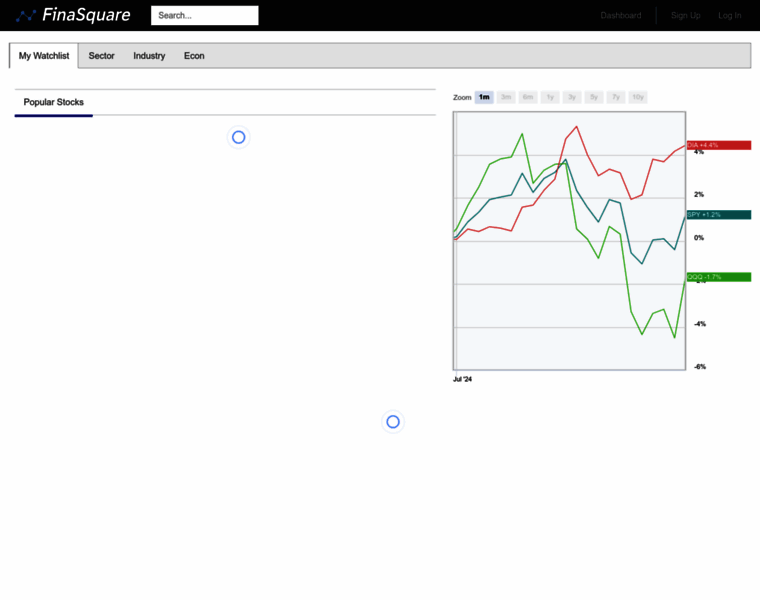
Task: Go to the Sign Up page
Action: [x=685, y=16]
